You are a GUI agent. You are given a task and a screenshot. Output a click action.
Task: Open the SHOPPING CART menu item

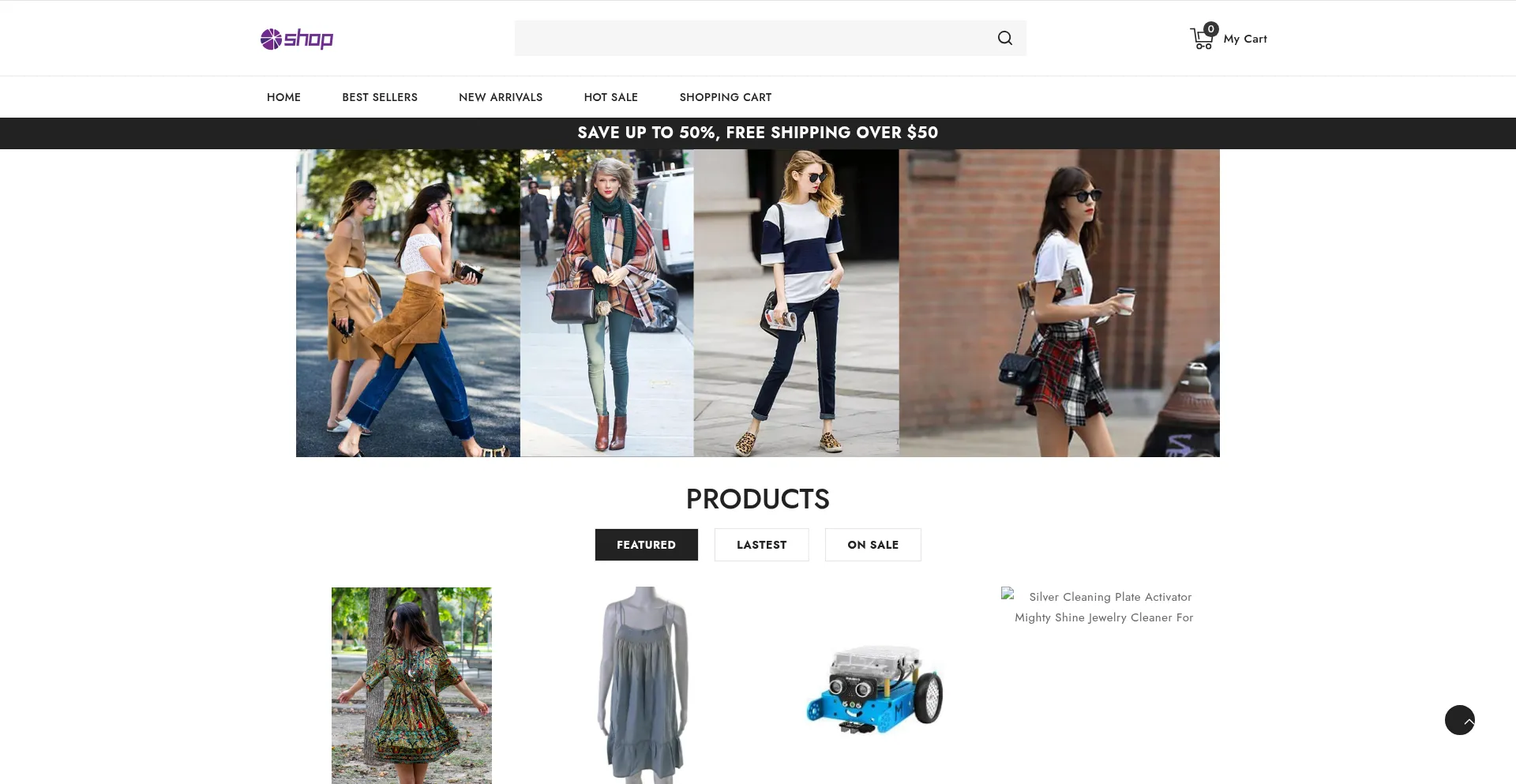726,97
